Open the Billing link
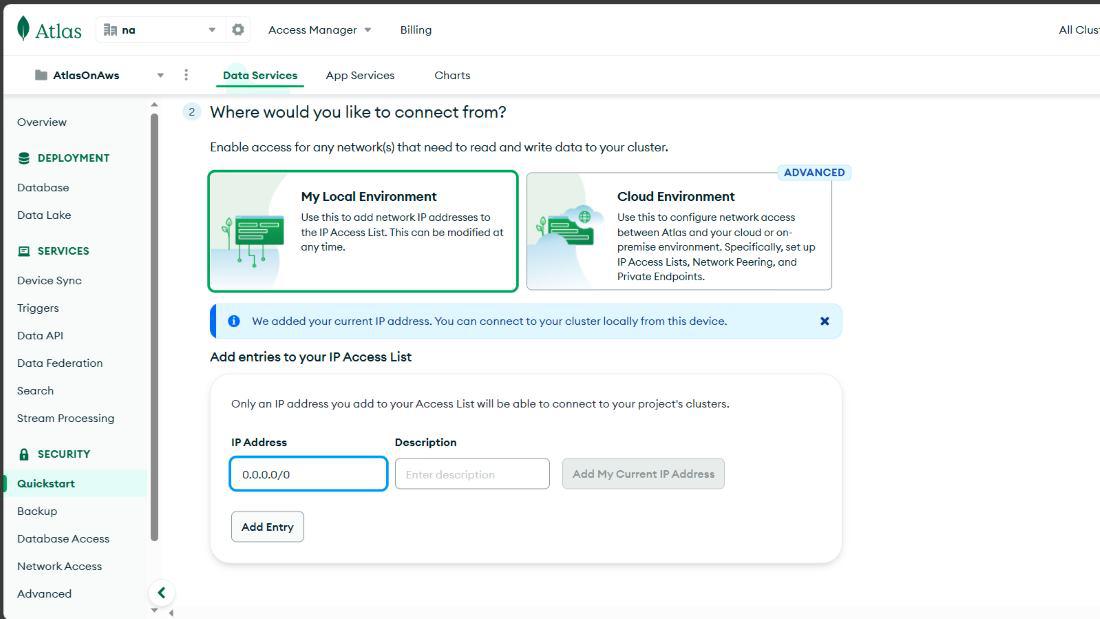This screenshot has width=1100, height=619. [x=416, y=30]
